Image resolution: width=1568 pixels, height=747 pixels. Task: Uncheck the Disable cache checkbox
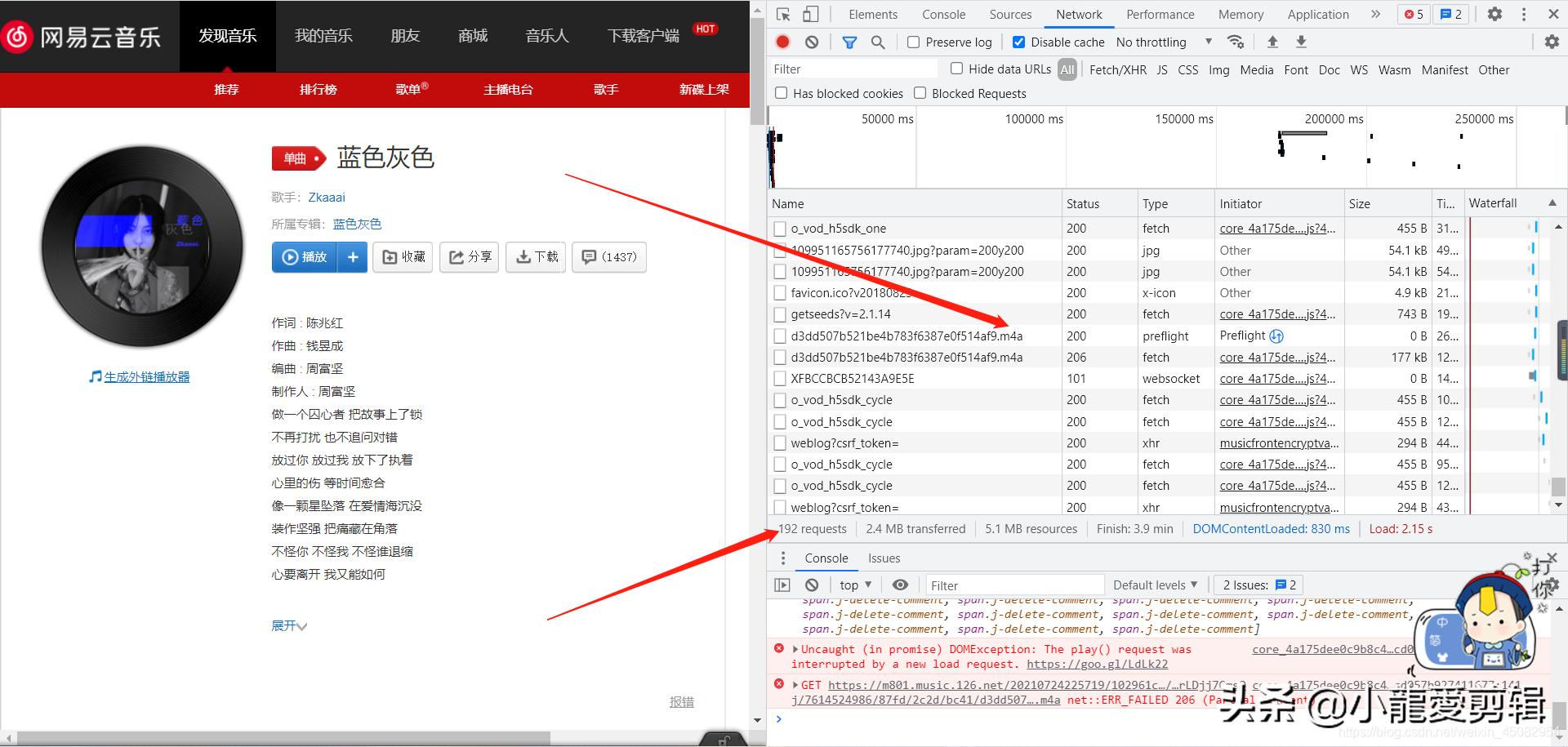(1018, 42)
